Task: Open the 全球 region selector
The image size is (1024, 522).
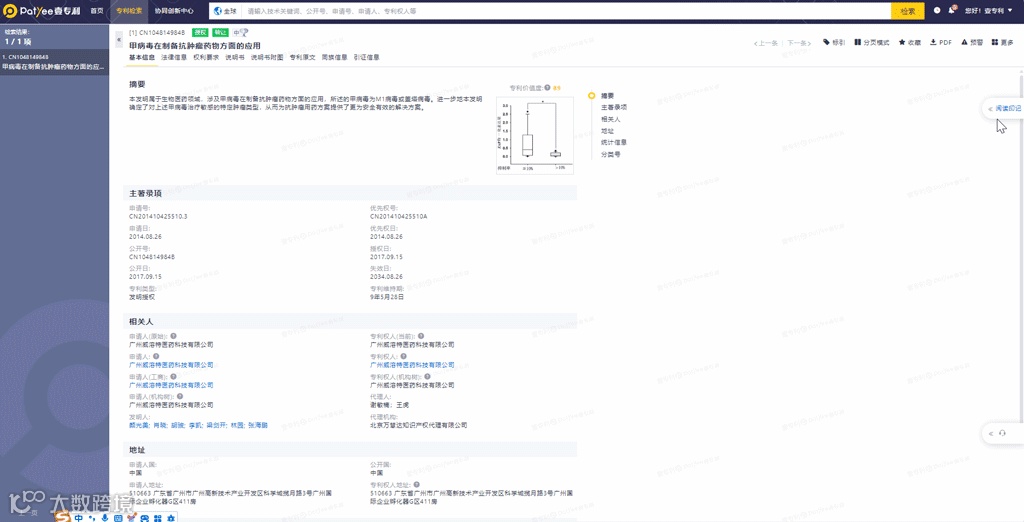Action: tap(225, 11)
